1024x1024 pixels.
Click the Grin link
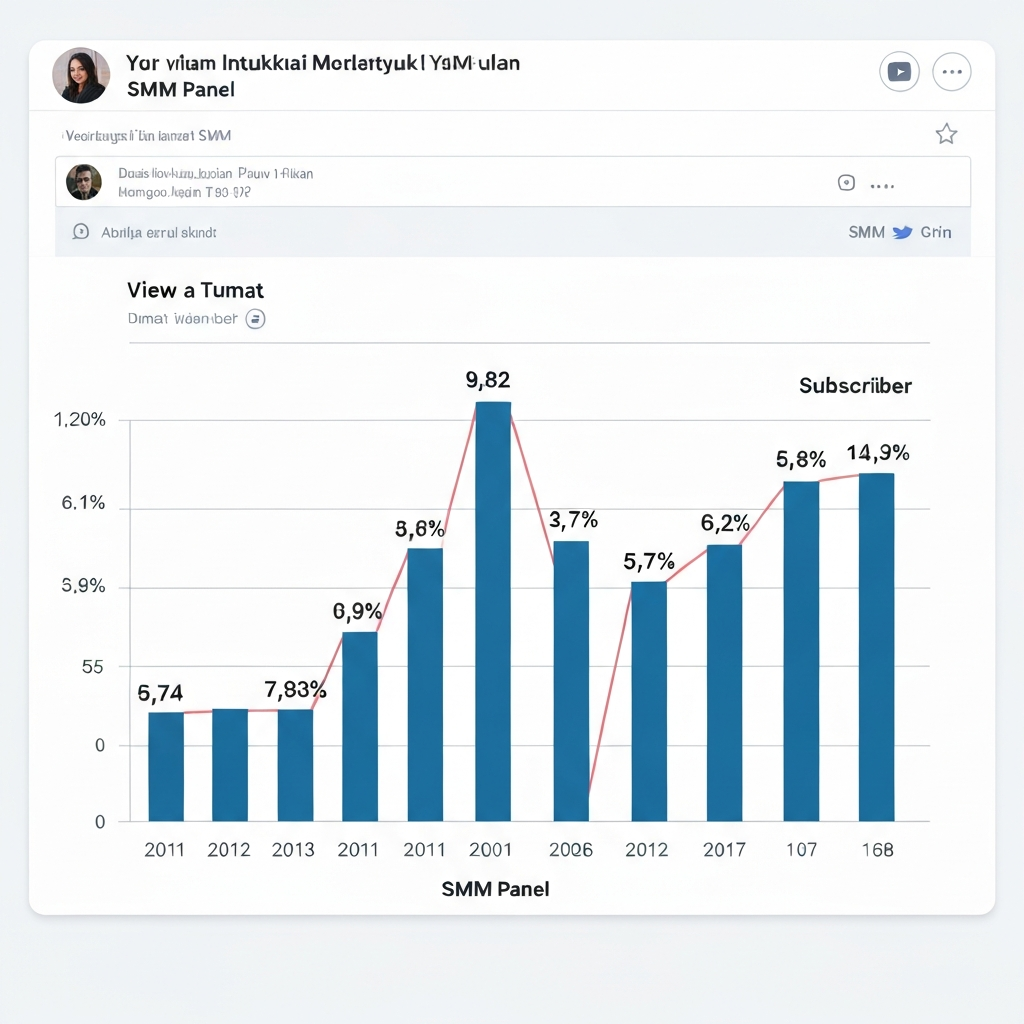(935, 232)
